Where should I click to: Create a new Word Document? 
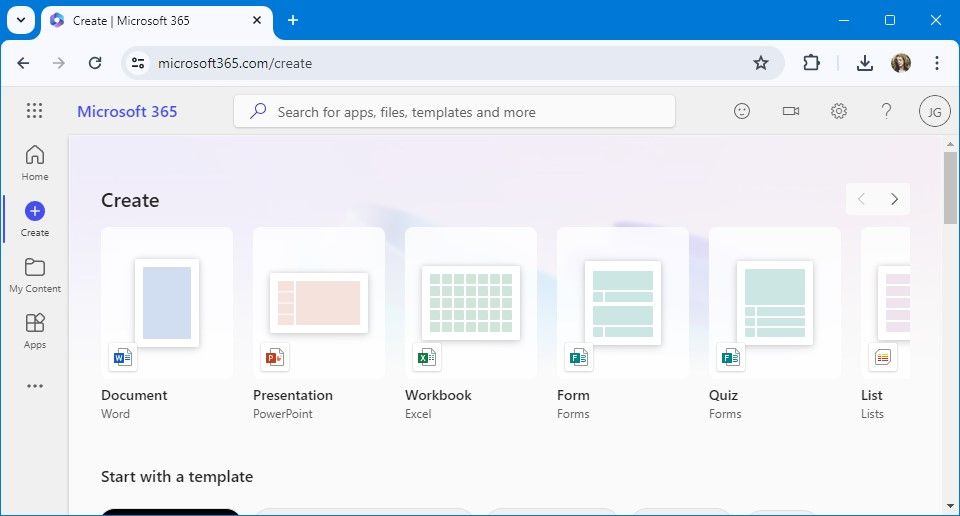coord(167,324)
